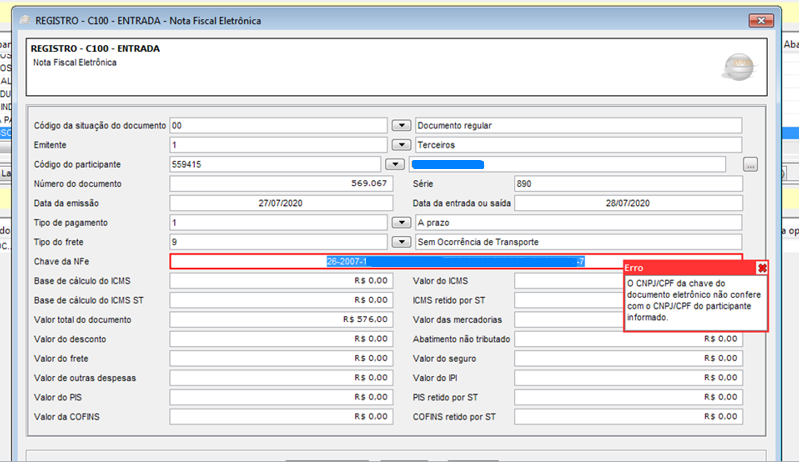Click the Valor do IPI field

point(628,377)
